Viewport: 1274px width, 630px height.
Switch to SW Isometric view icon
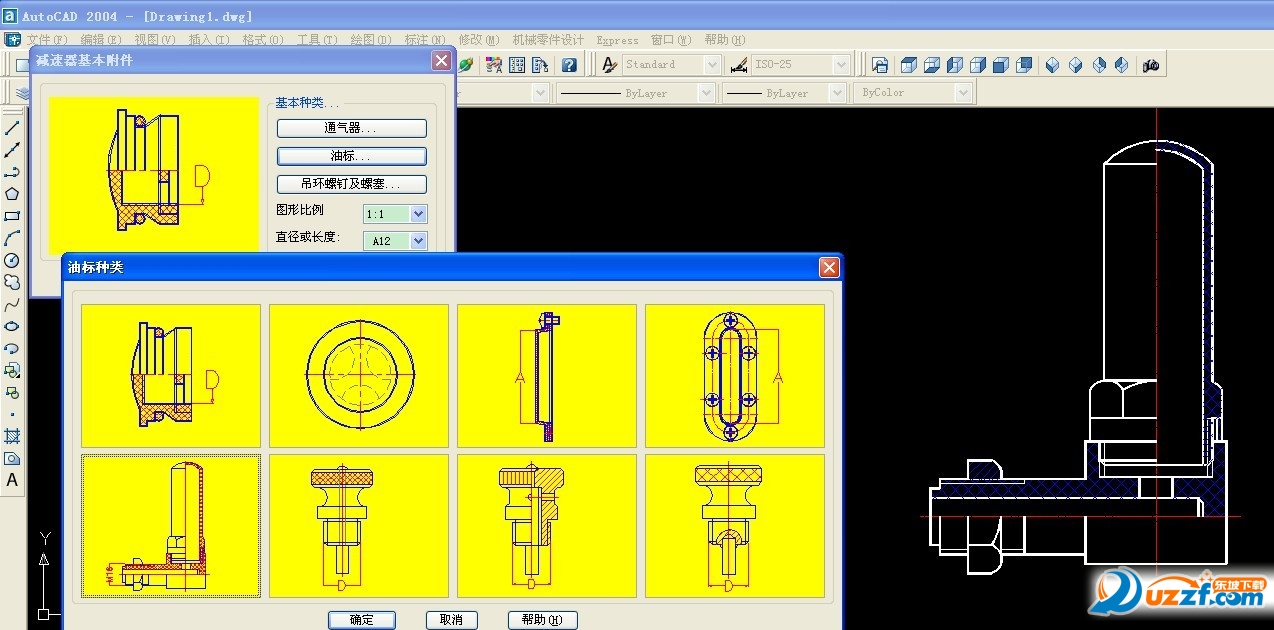point(1052,65)
